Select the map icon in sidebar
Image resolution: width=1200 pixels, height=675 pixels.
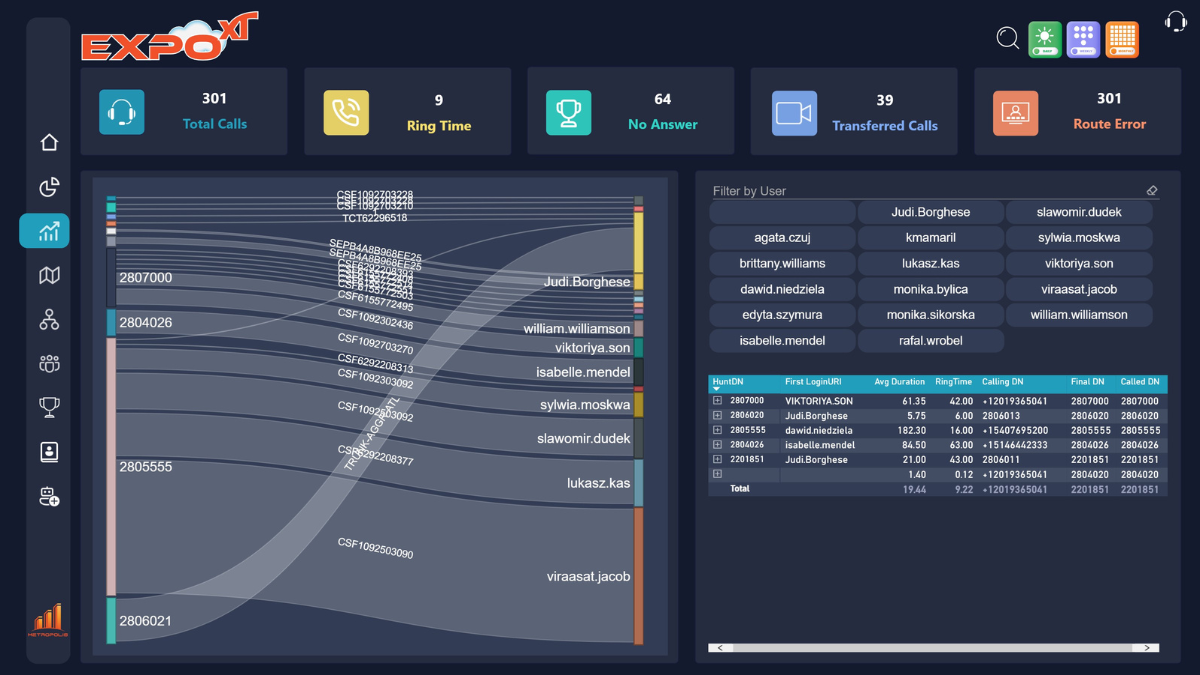click(x=49, y=275)
